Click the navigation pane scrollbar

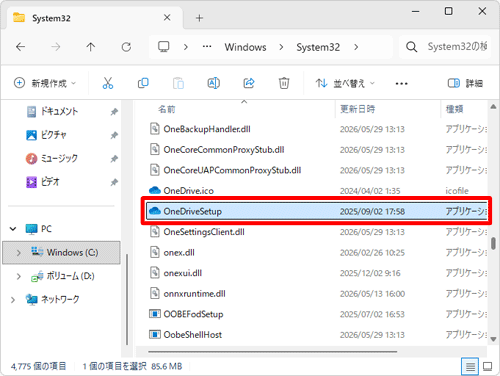[127, 299]
